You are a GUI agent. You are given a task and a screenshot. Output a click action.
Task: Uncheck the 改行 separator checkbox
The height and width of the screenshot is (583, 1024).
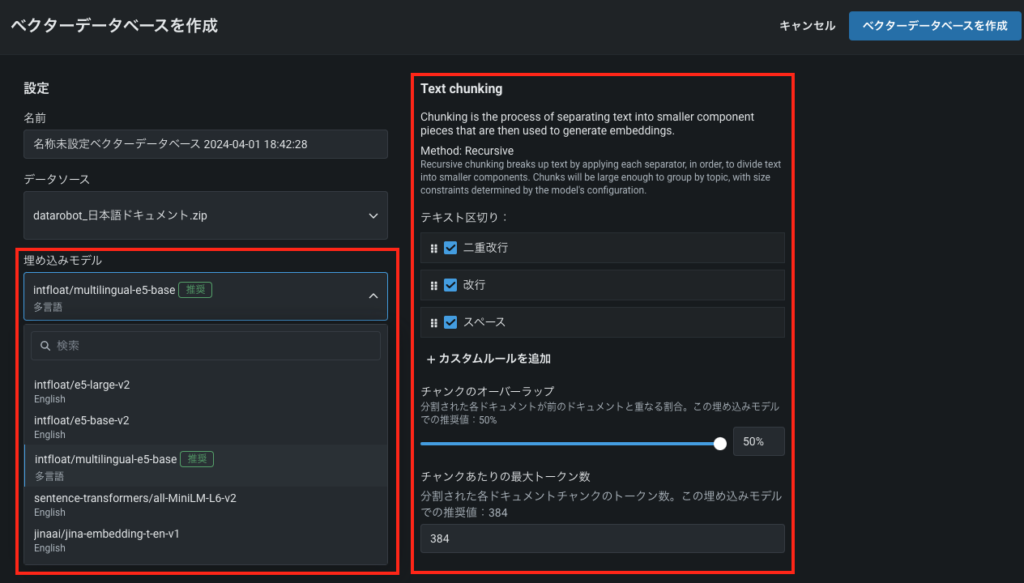[x=451, y=285]
